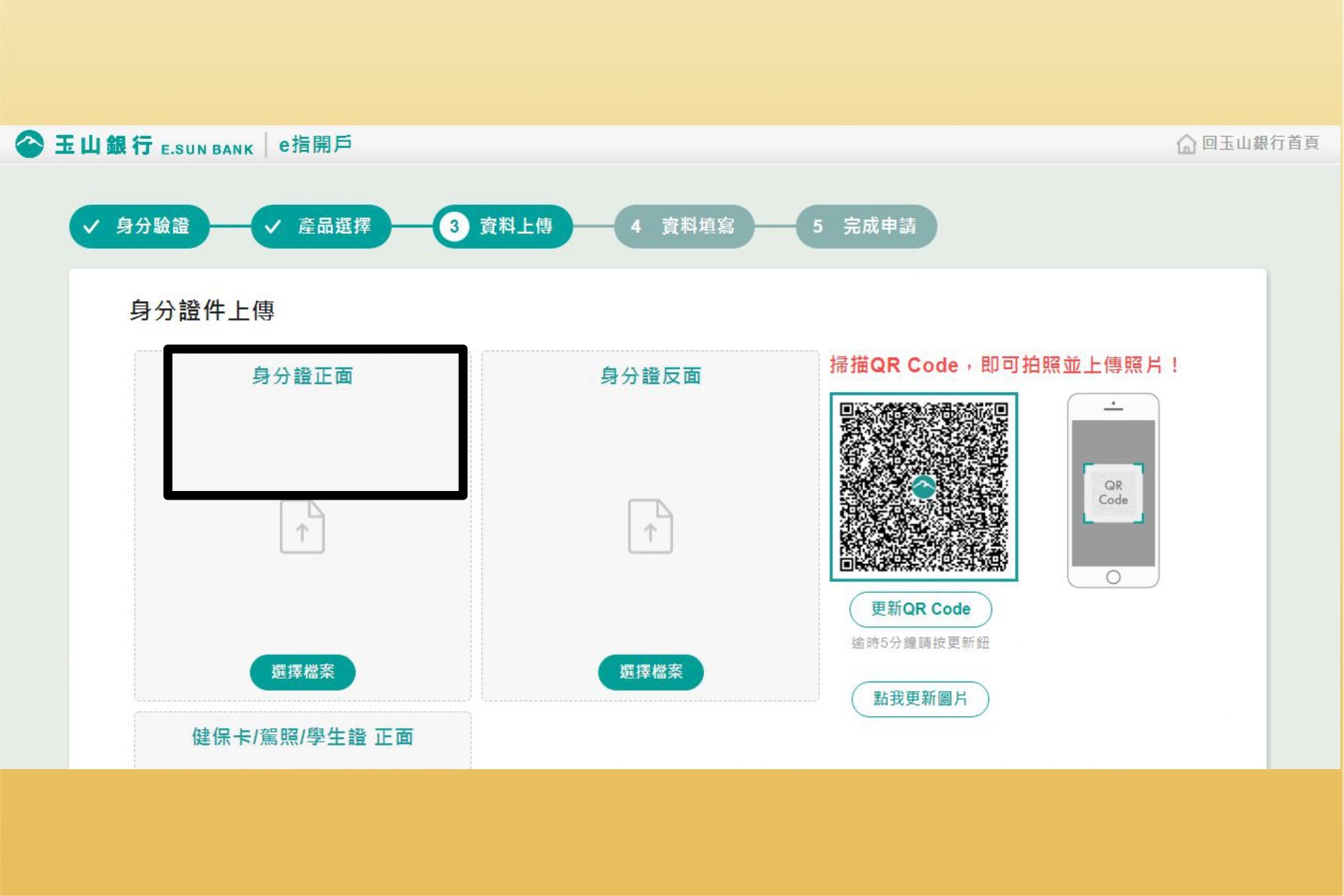
Task: Click the QR code image
Action: point(924,487)
